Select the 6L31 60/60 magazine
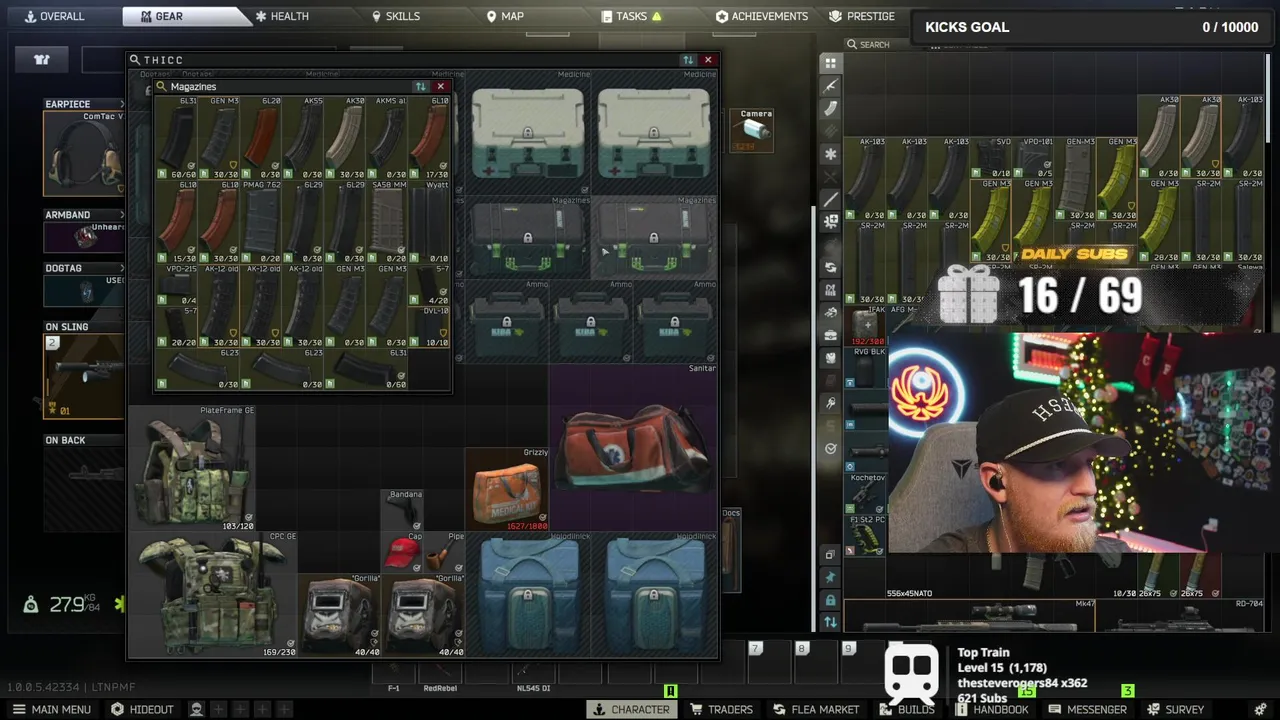Screen dimensions: 1280x720 pyautogui.click(x=176, y=138)
